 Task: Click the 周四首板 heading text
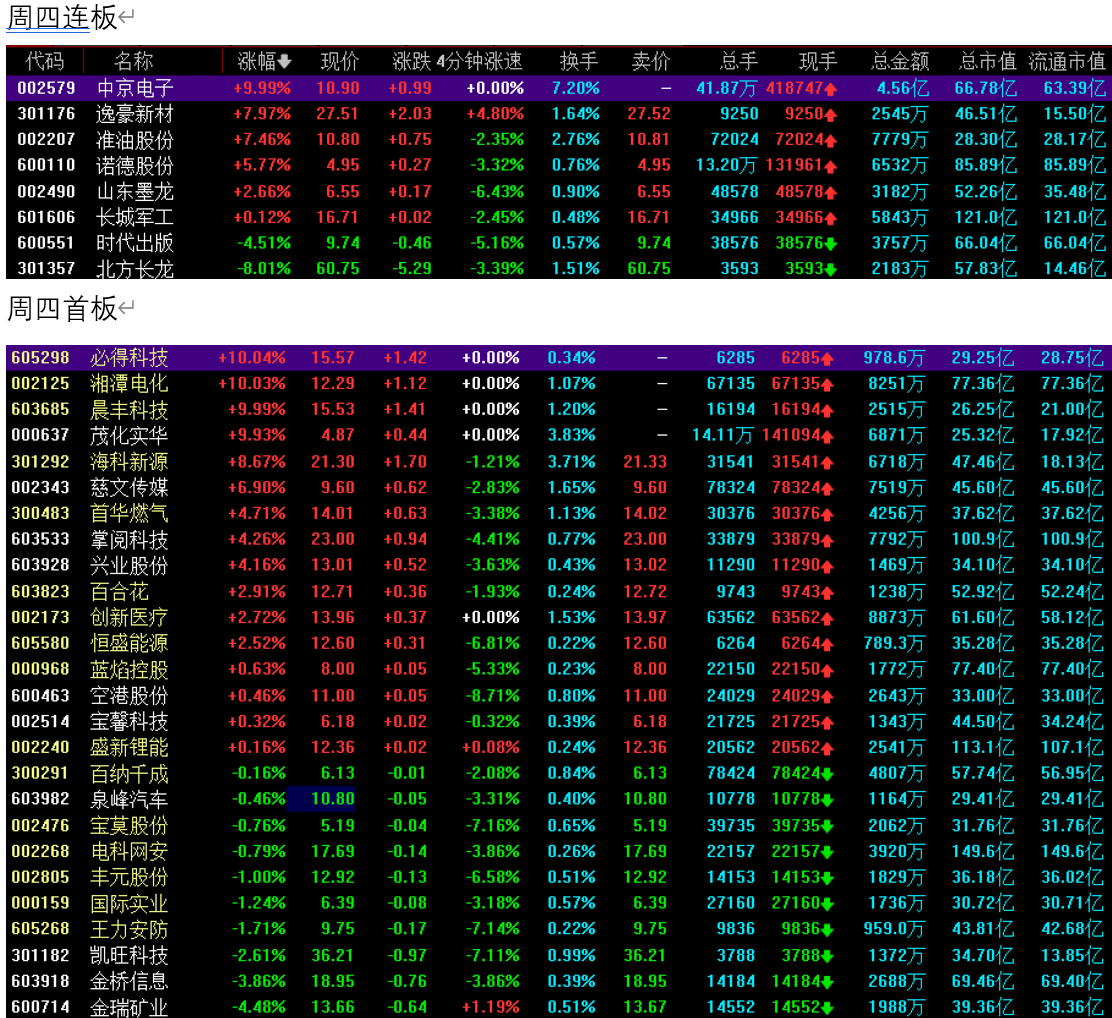[62, 309]
